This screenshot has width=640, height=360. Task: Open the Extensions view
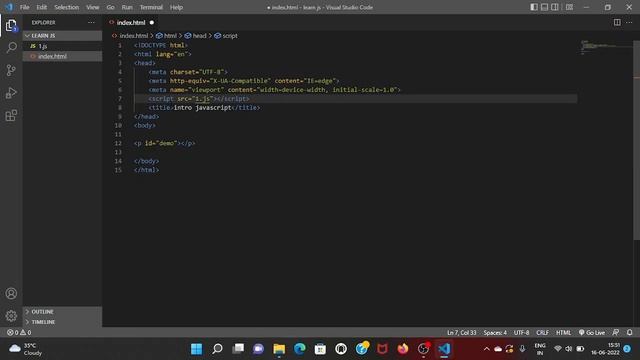[11, 116]
